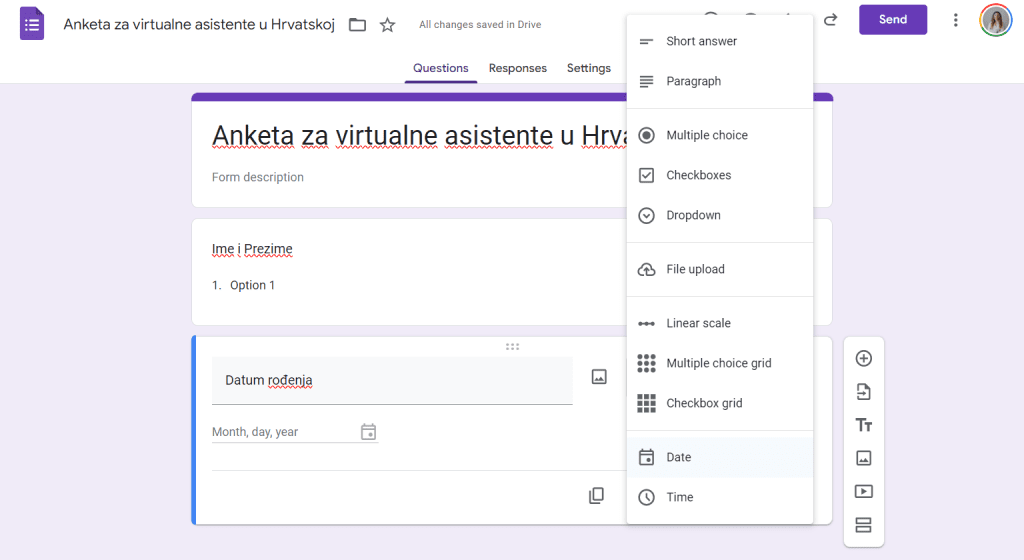This screenshot has width=1024, height=560.
Task: Open the three-dot more options menu
Action: (x=956, y=20)
